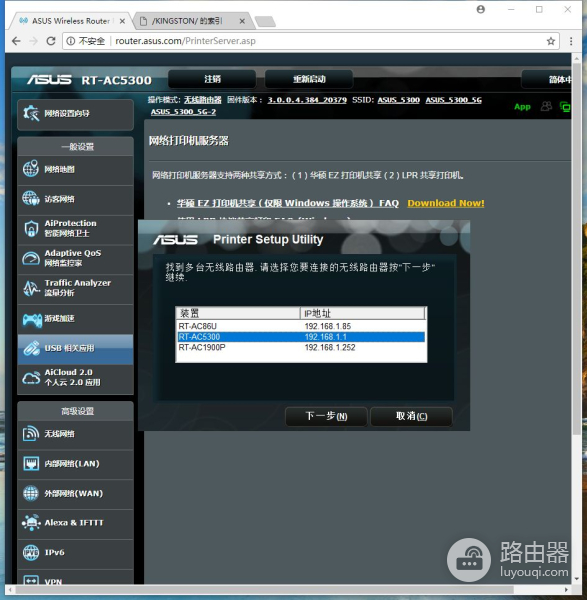Open Alexa & IFTTT icon
The height and width of the screenshot is (600, 587).
point(31,523)
